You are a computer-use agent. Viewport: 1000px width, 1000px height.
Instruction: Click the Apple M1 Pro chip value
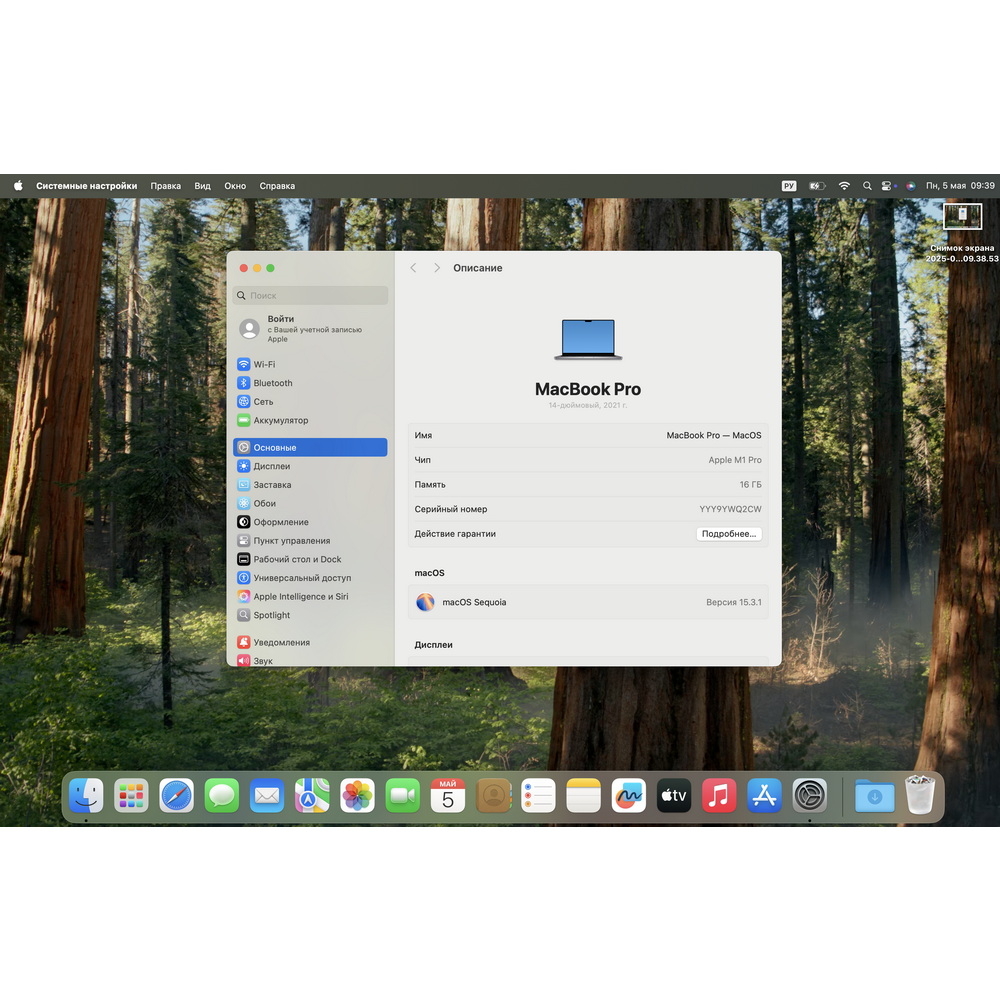point(735,460)
